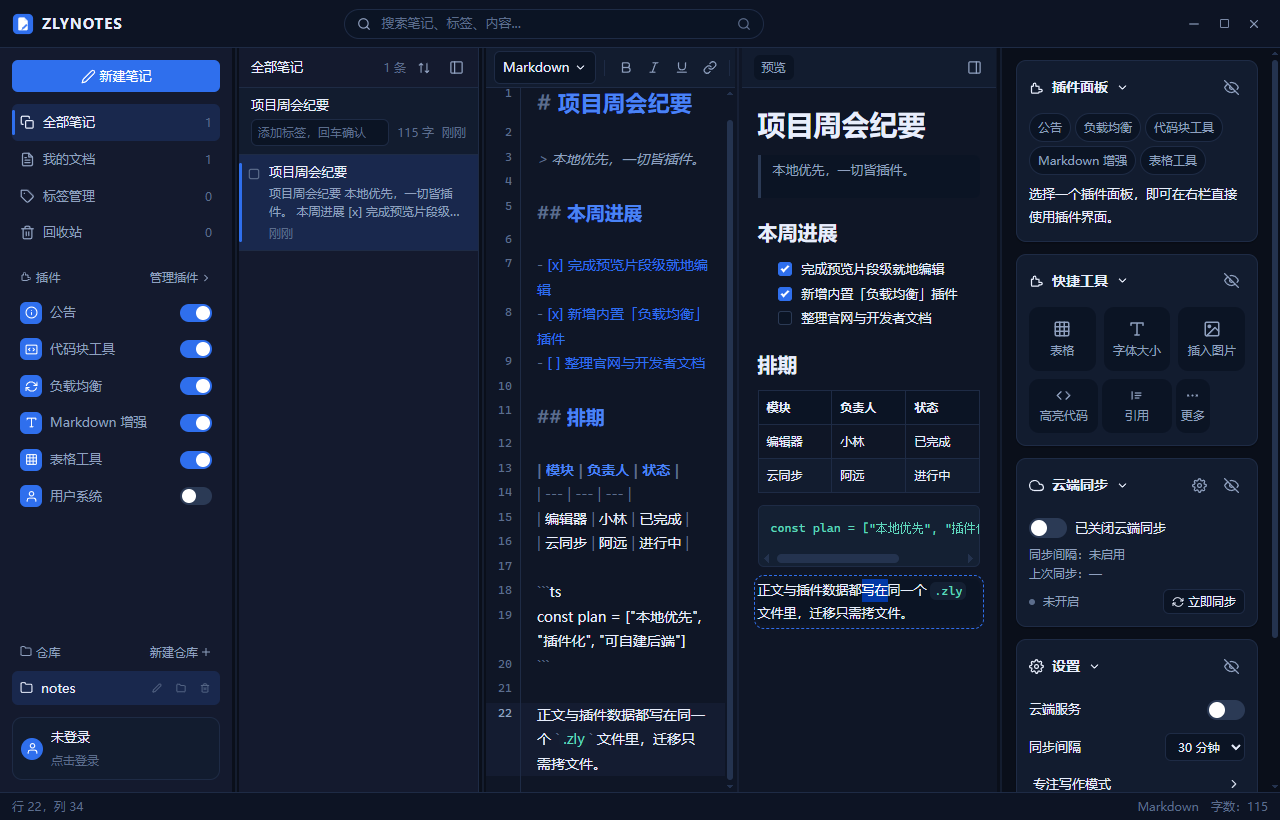Select 我的文档 in the sidebar
1280x820 pixels.
coord(116,159)
